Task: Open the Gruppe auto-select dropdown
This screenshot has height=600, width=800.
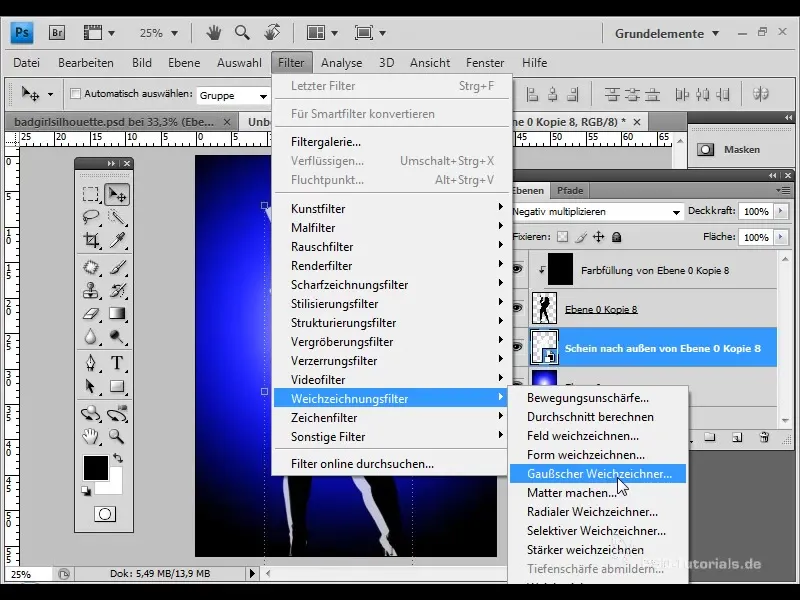Action: (263, 96)
